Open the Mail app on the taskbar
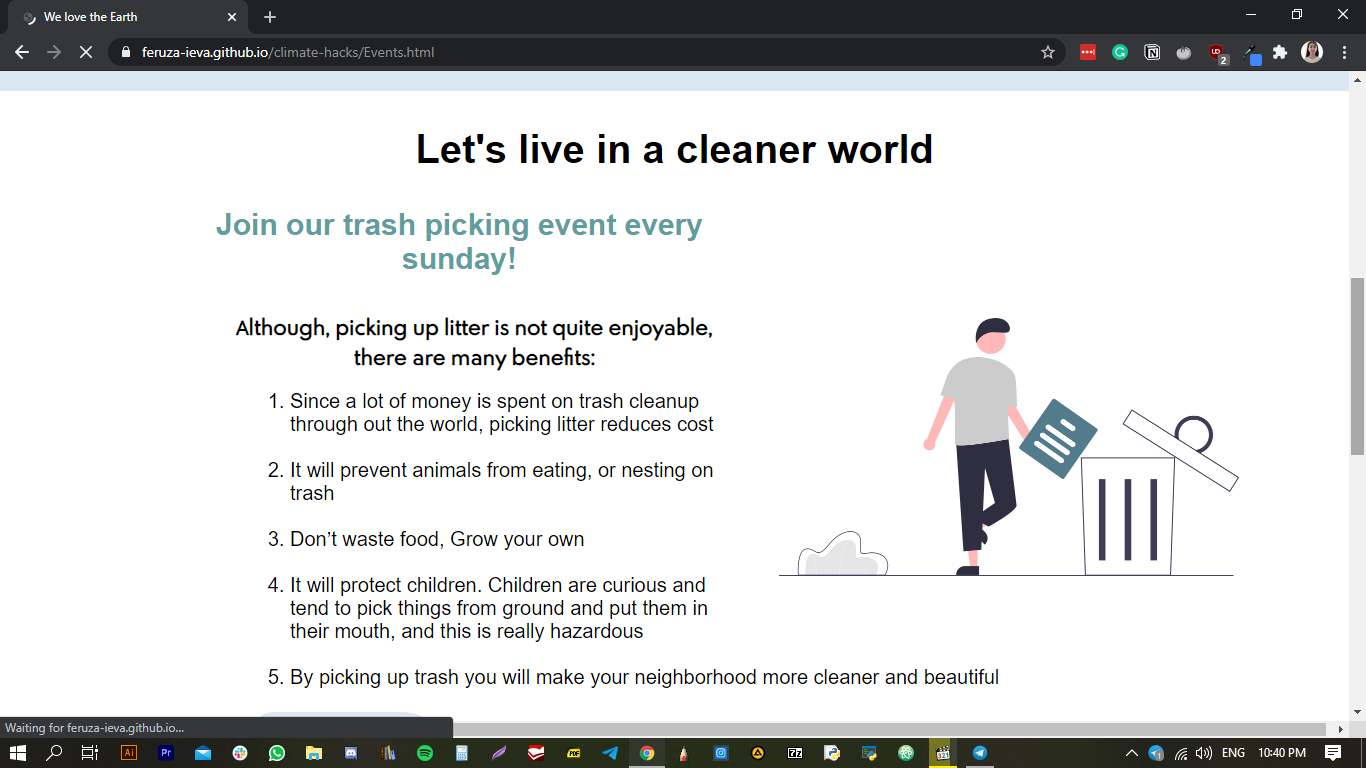This screenshot has height=768, width=1366. pos(203,753)
